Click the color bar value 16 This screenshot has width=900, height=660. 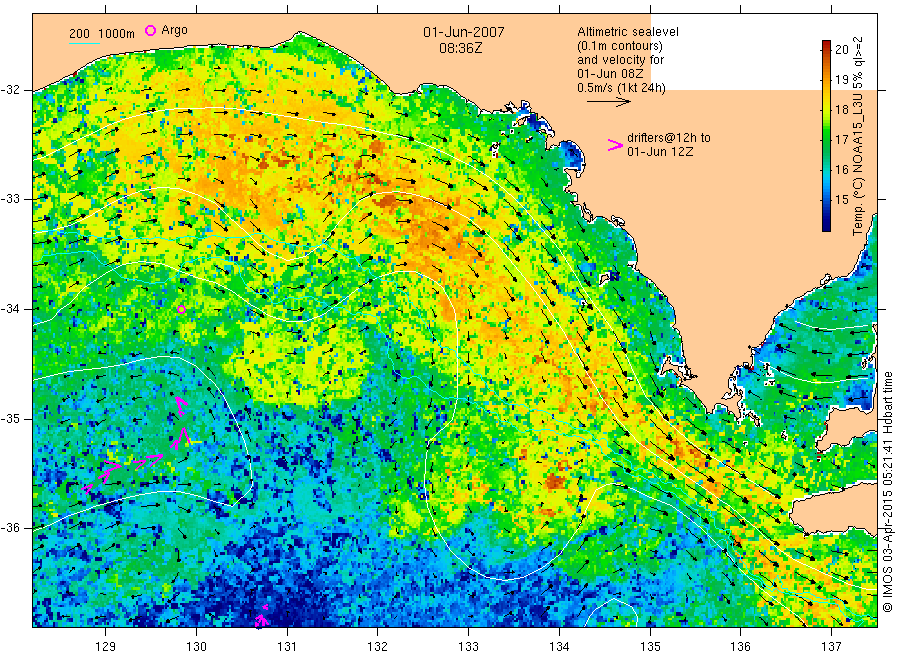841,169
